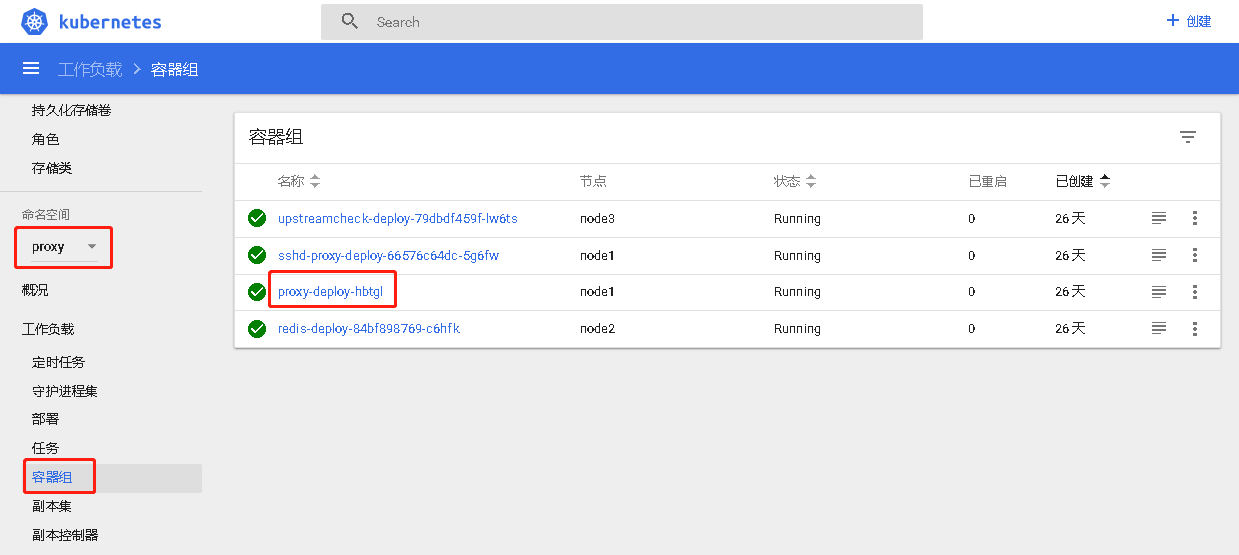Select 副本集 in the sidebar
Viewport: 1239px width, 555px height.
pos(52,506)
